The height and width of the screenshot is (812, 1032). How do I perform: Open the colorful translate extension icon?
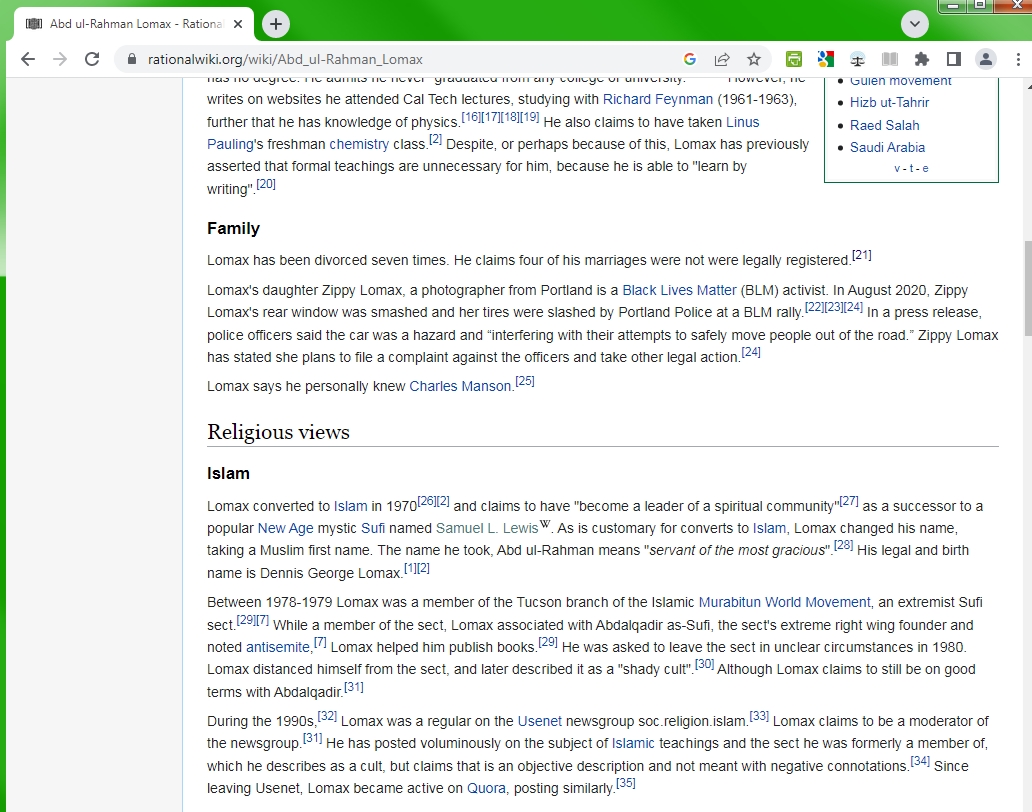(x=825, y=59)
